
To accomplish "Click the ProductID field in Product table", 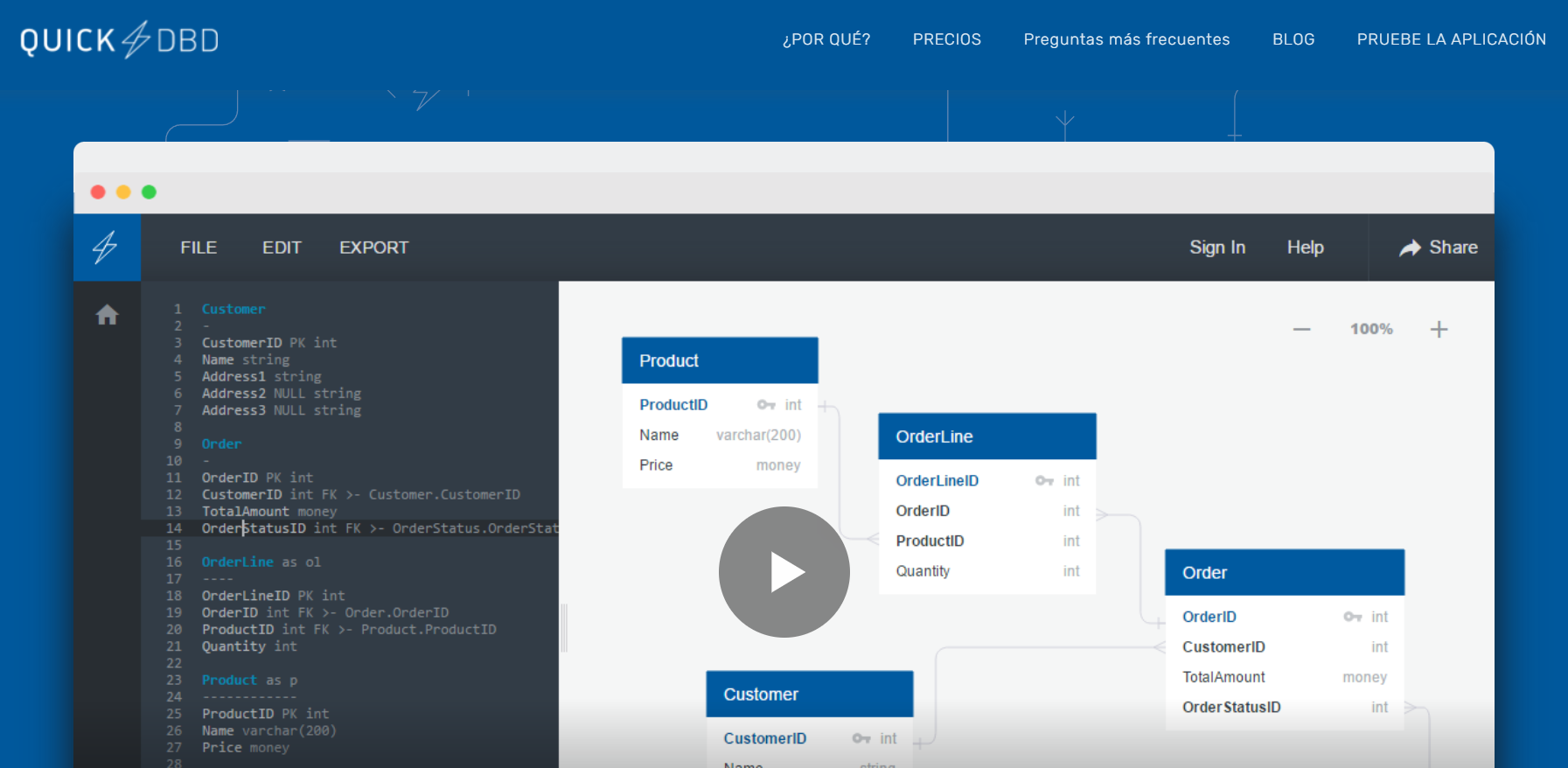I will pos(673,405).
